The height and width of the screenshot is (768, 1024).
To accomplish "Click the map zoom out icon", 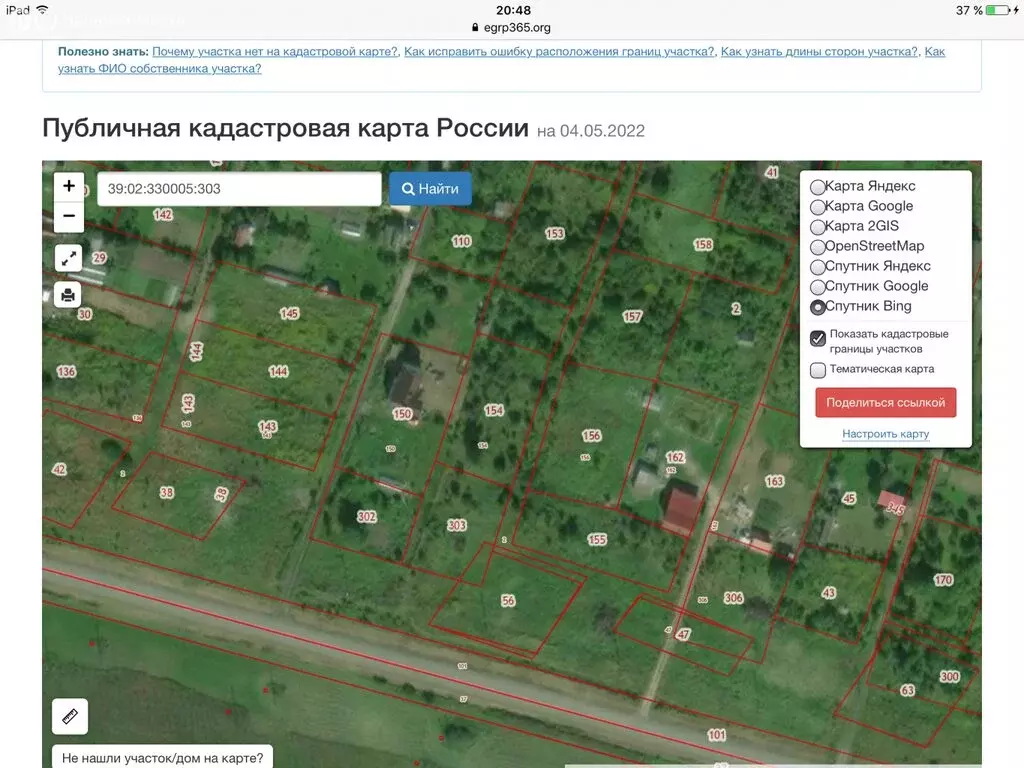I will point(68,216).
